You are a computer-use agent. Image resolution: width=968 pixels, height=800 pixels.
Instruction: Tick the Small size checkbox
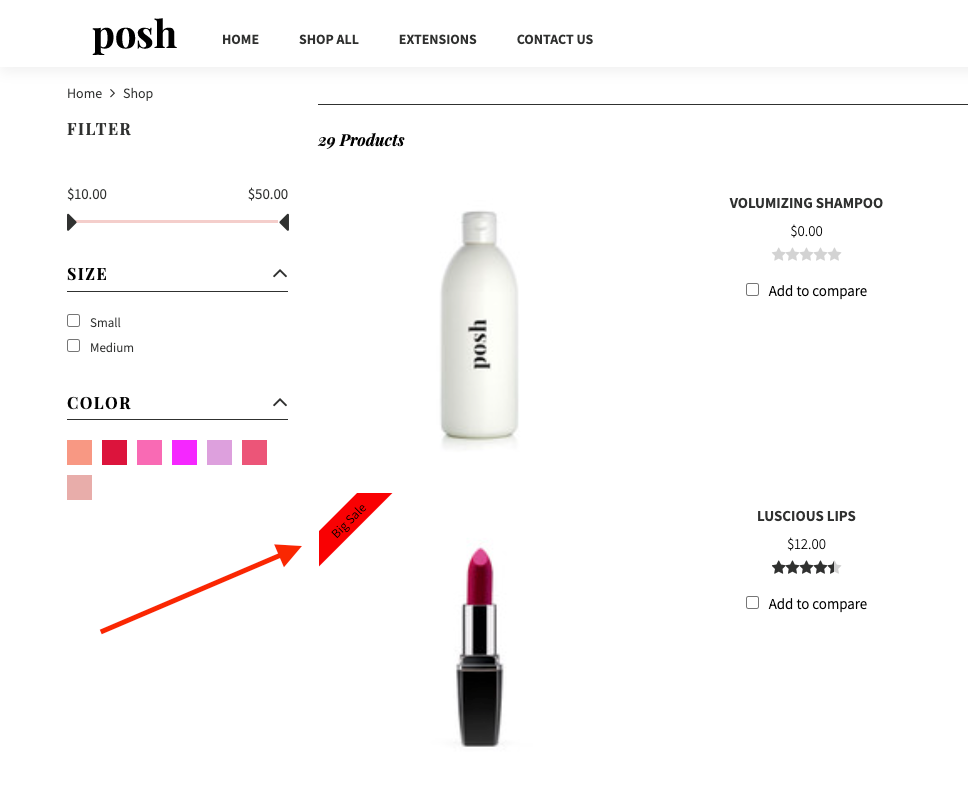click(x=73, y=321)
